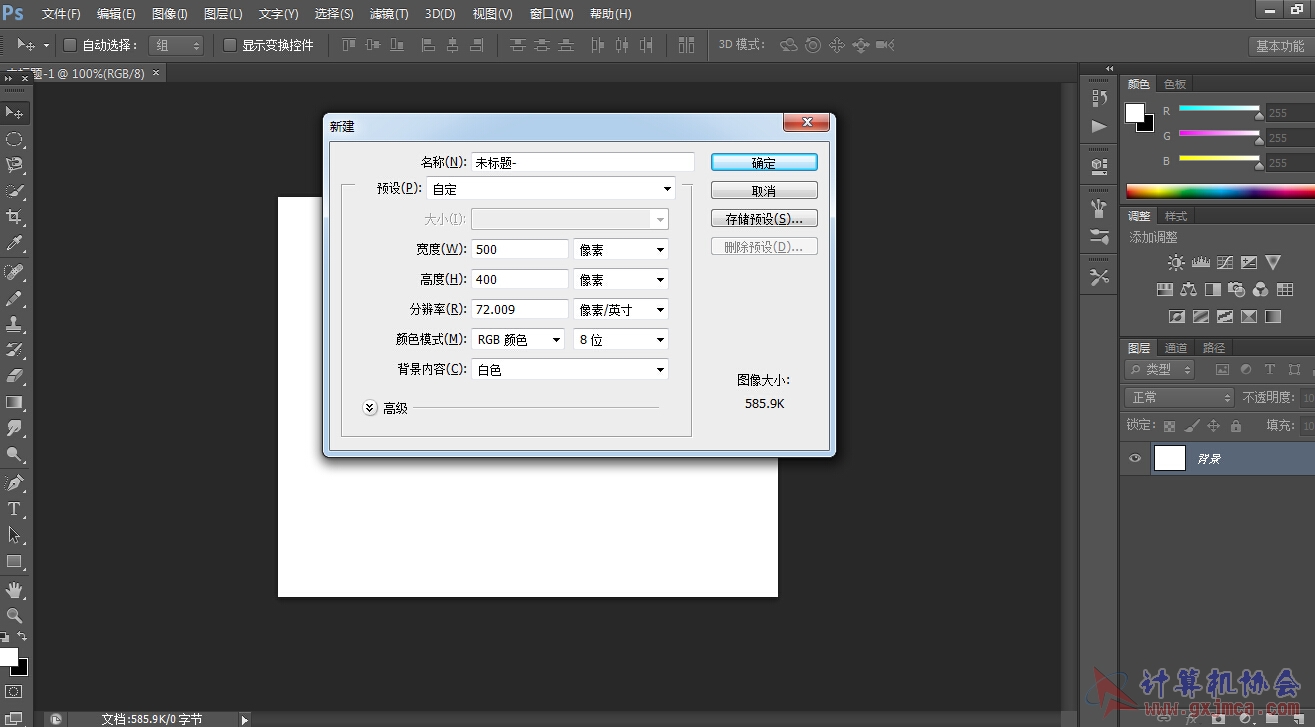Select the Horizontal Type tool

[14, 509]
